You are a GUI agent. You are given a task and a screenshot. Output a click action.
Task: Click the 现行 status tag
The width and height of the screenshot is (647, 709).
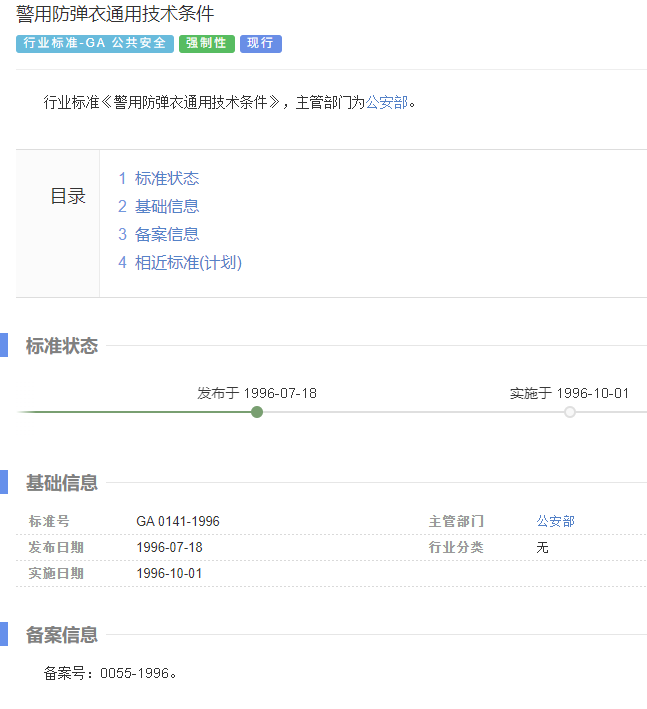(x=261, y=44)
